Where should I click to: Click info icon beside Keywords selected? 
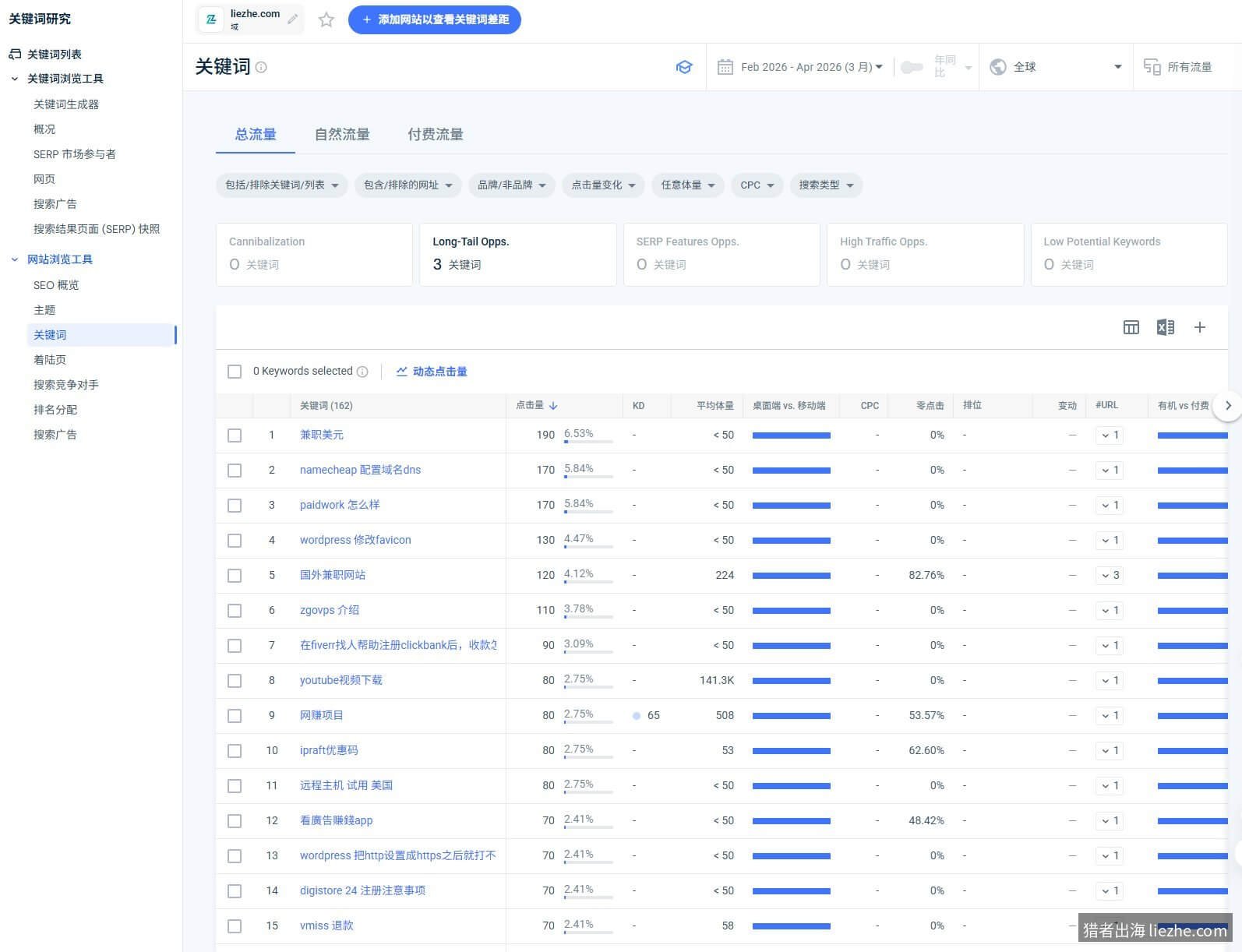coord(362,372)
